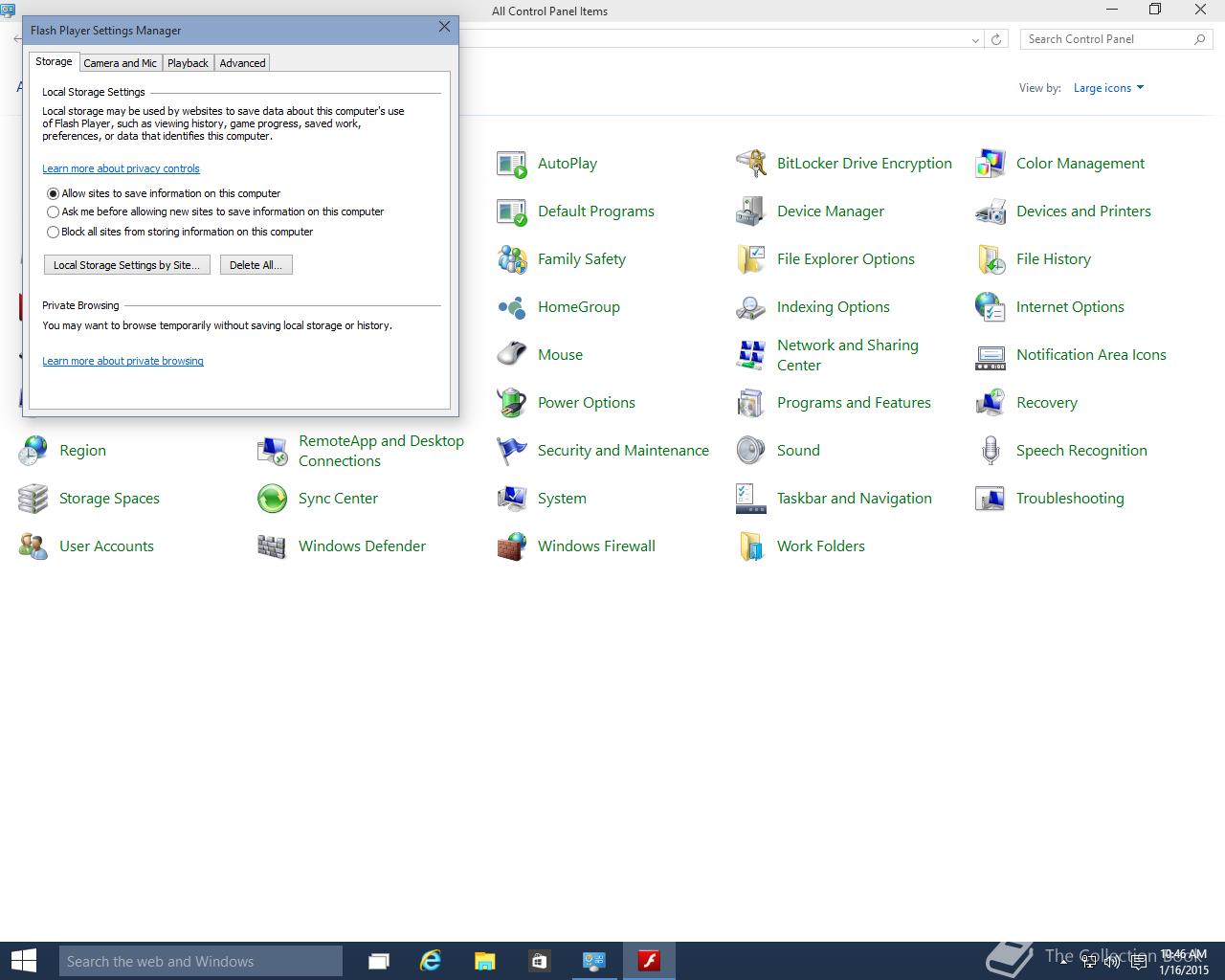Expand the View by Large icons dropdown
Viewport: 1225px width, 980px height.
tap(1108, 88)
